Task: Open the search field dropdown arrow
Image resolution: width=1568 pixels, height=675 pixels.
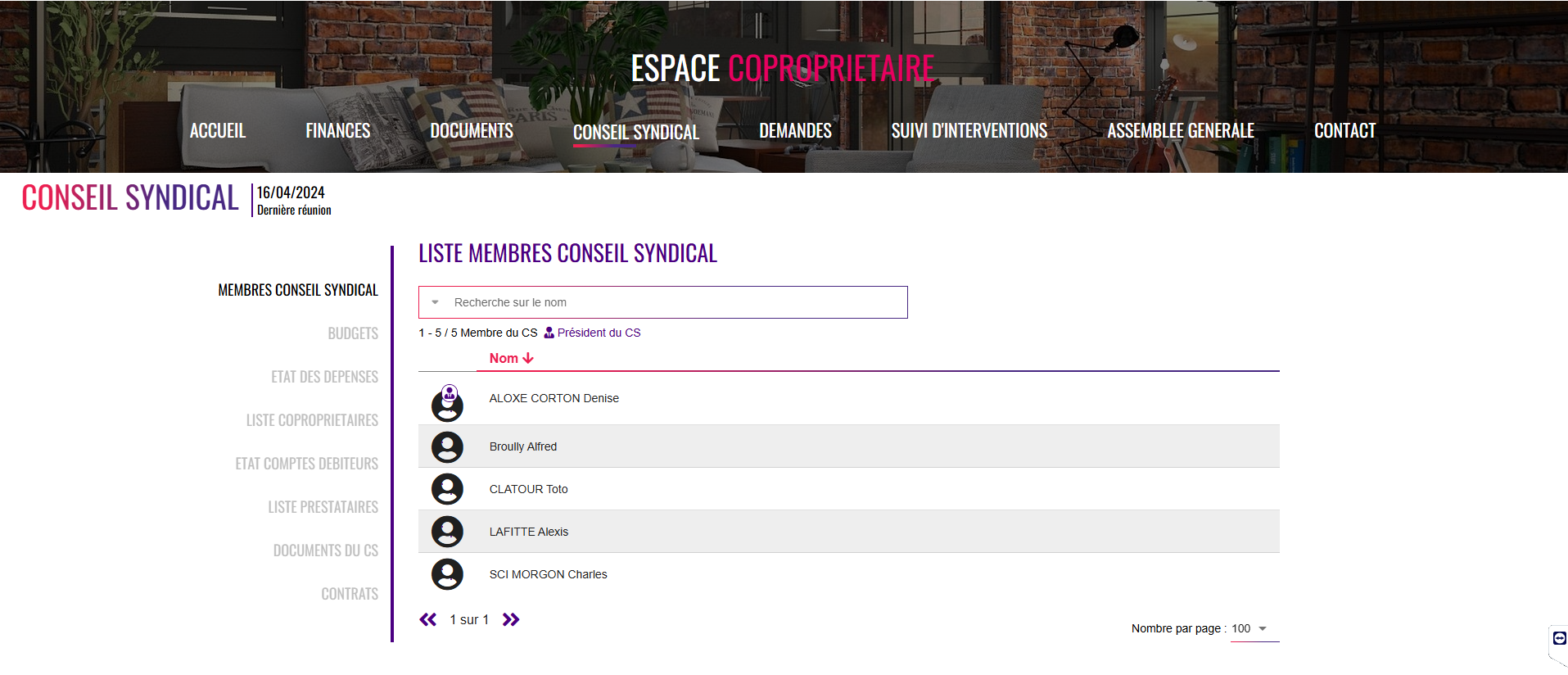Action: point(436,302)
